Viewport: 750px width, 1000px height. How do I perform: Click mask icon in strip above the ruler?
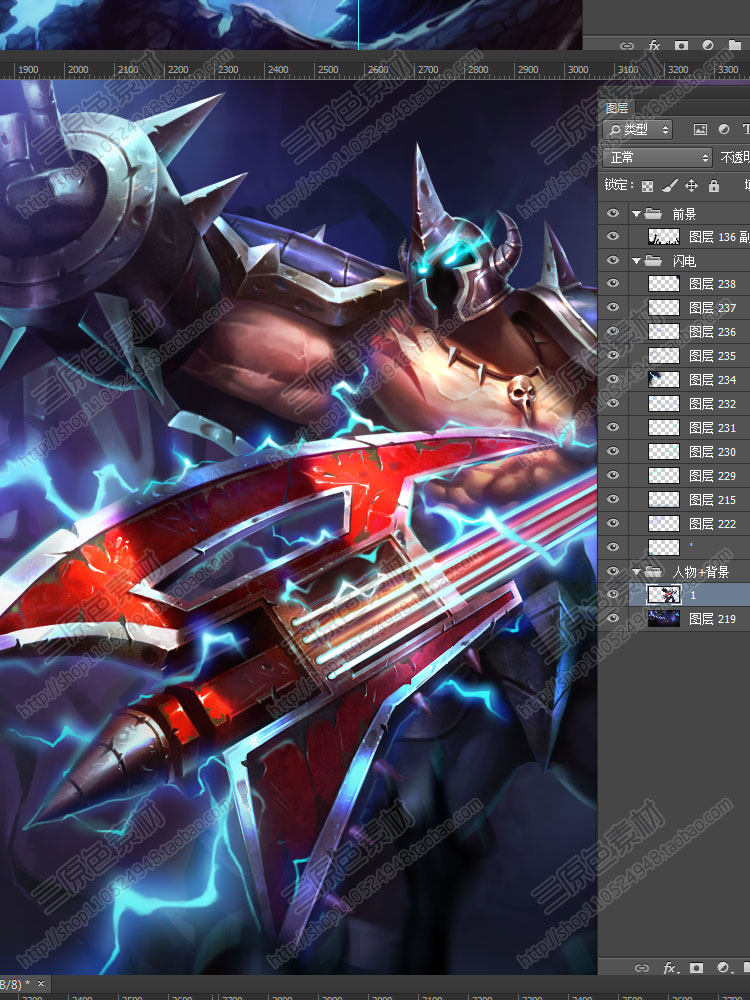pos(681,45)
